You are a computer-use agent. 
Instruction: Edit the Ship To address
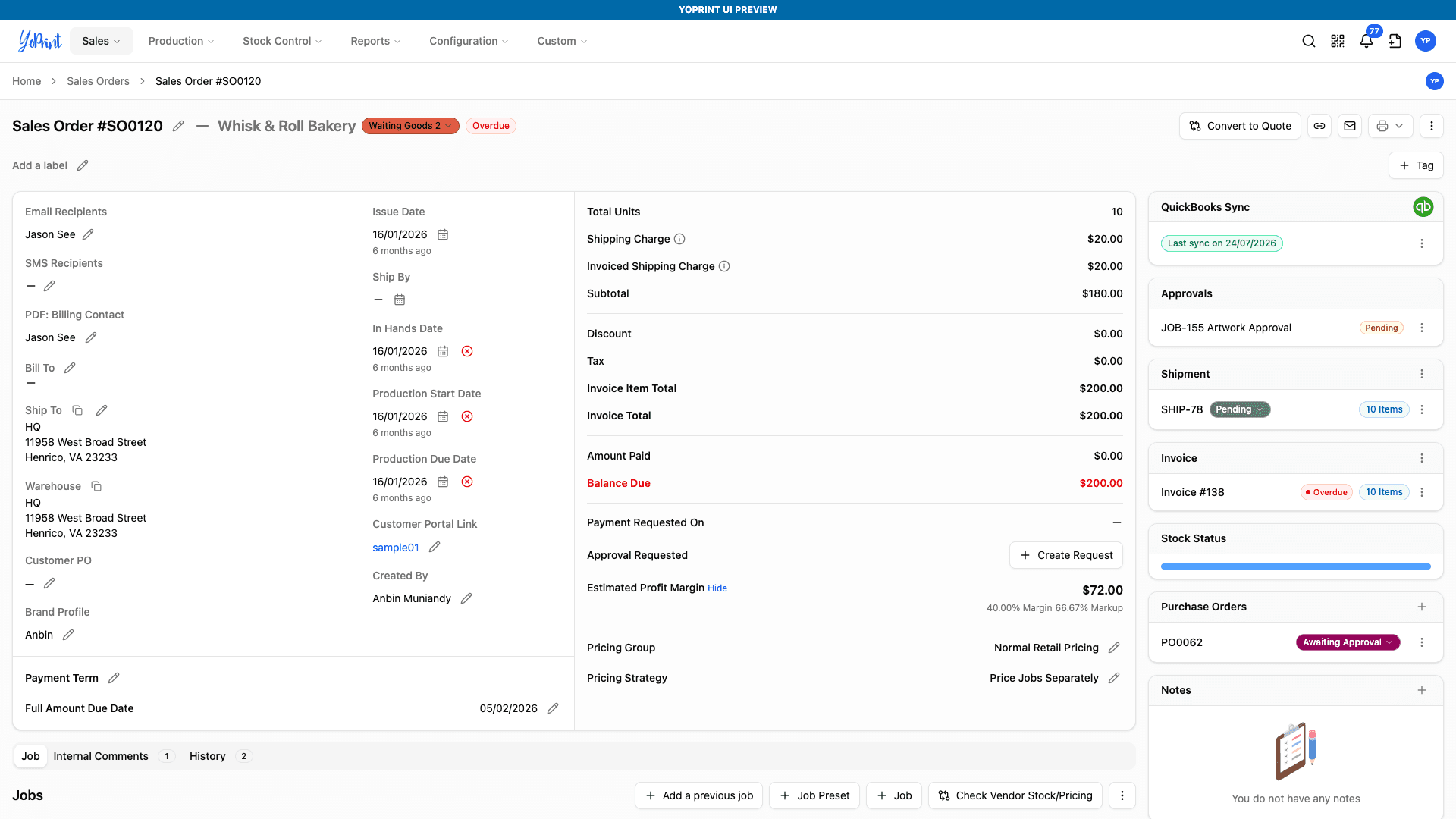point(102,410)
